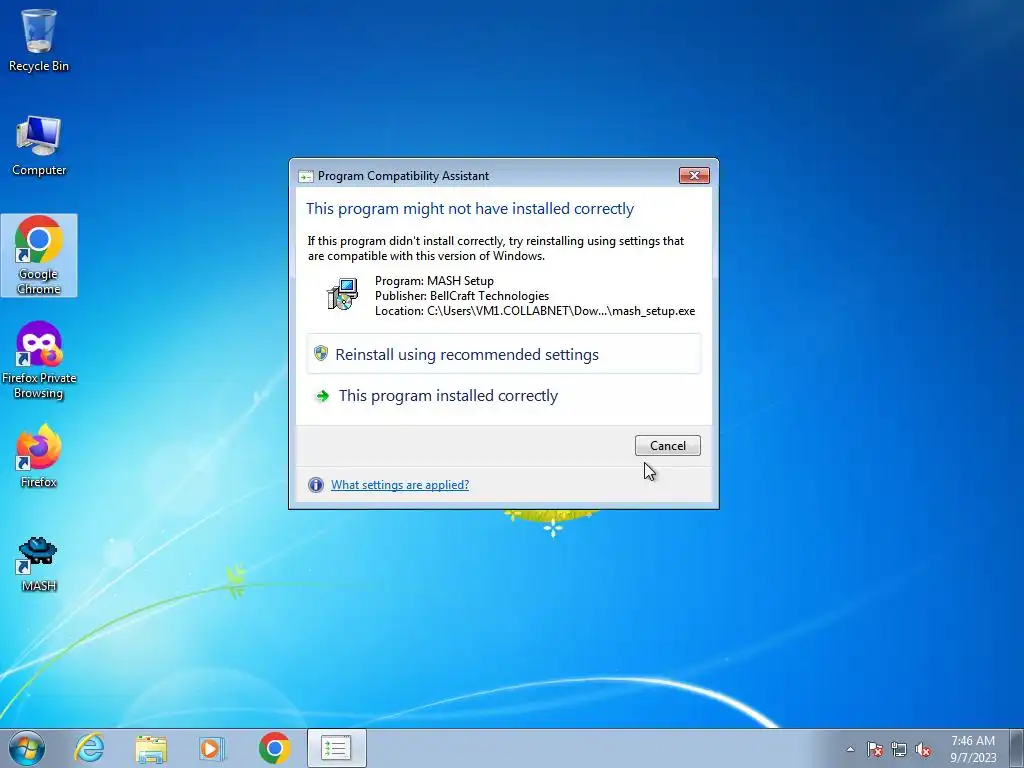Click the blue info icon beside the link

(315, 485)
